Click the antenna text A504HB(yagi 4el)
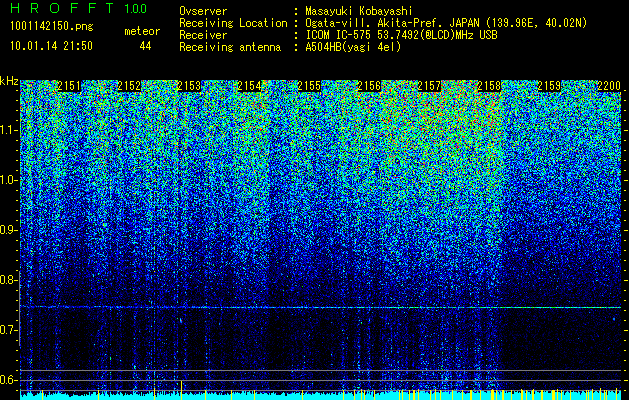 pyautogui.click(x=353, y=47)
